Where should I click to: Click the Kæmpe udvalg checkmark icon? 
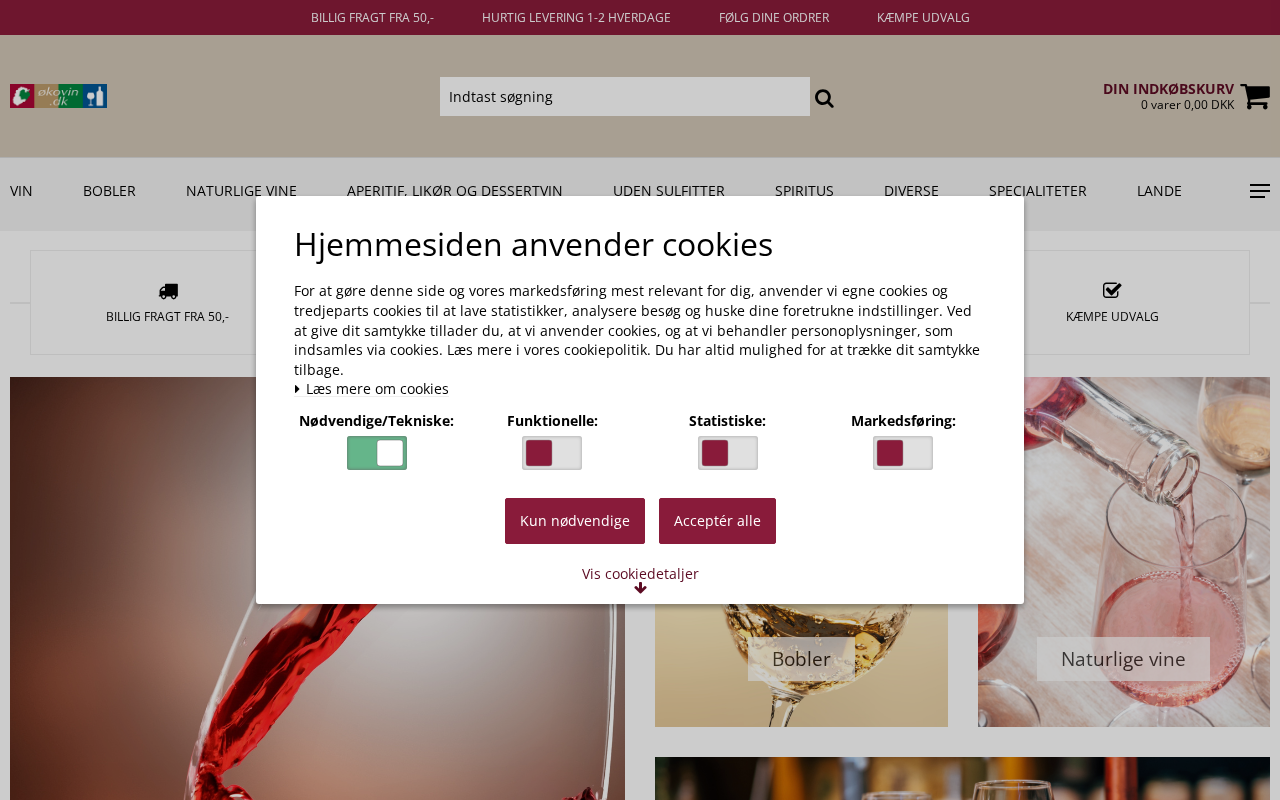pos(1112,290)
